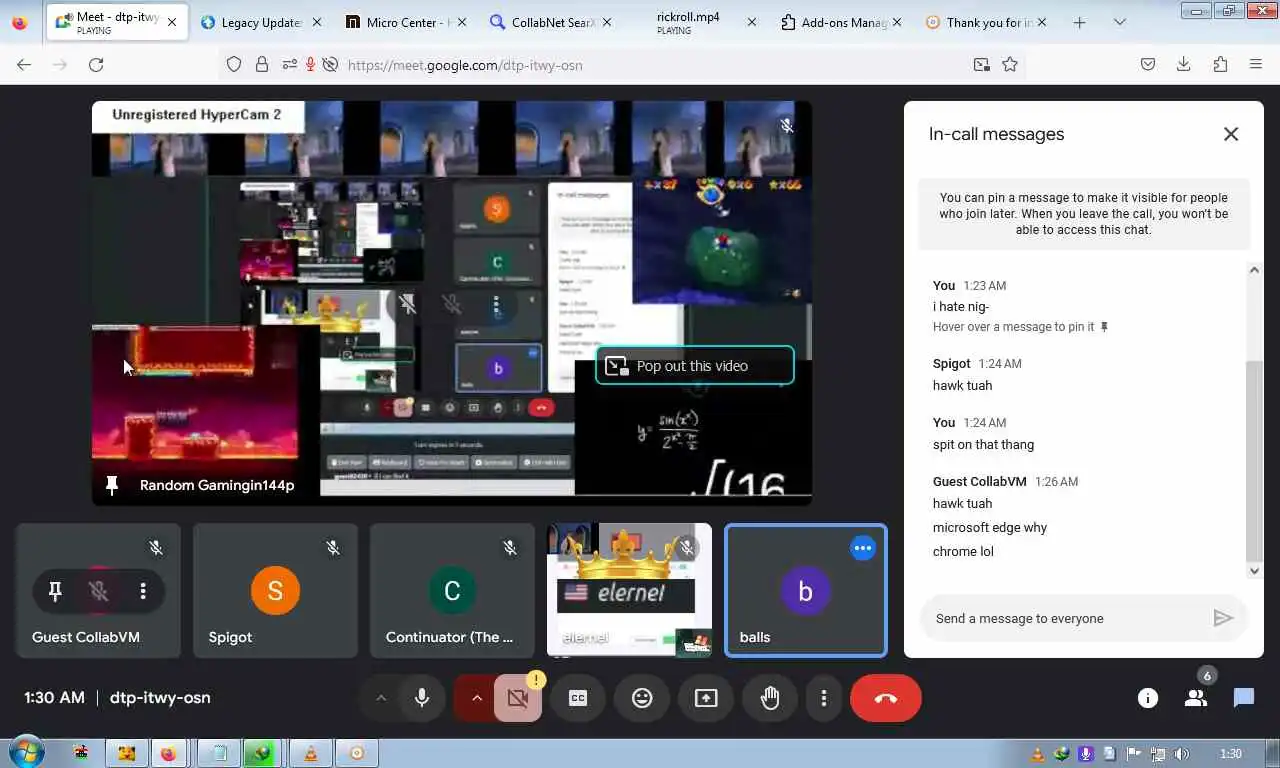This screenshot has height=768, width=1280.
Task: Turn on captions with the CC button
Action: (x=578, y=698)
